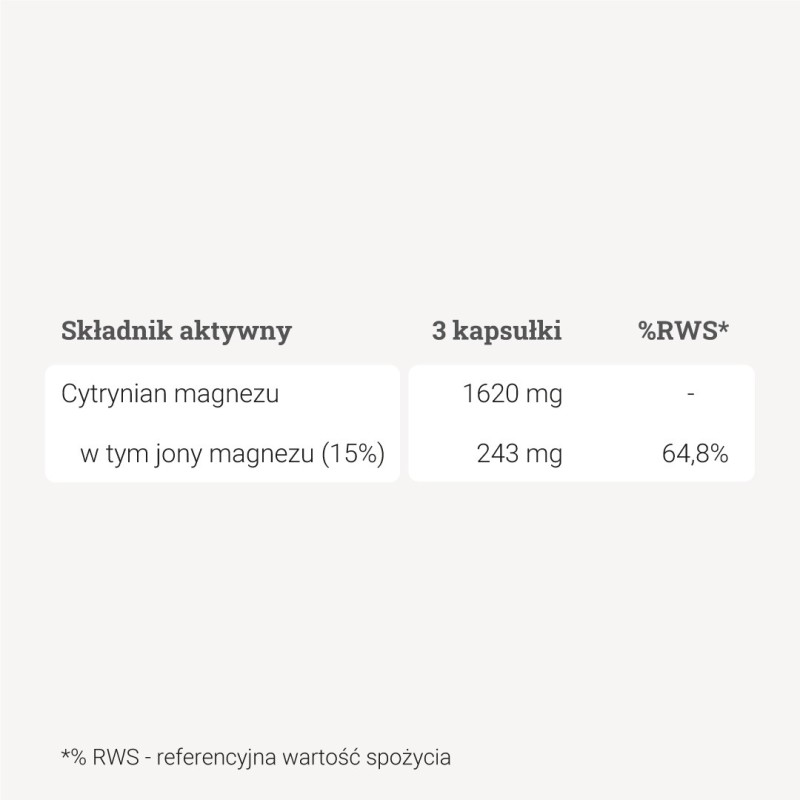Click the dash in the %RWS column
The width and height of the screenshot is (800, 800).
tap(691, 394)
